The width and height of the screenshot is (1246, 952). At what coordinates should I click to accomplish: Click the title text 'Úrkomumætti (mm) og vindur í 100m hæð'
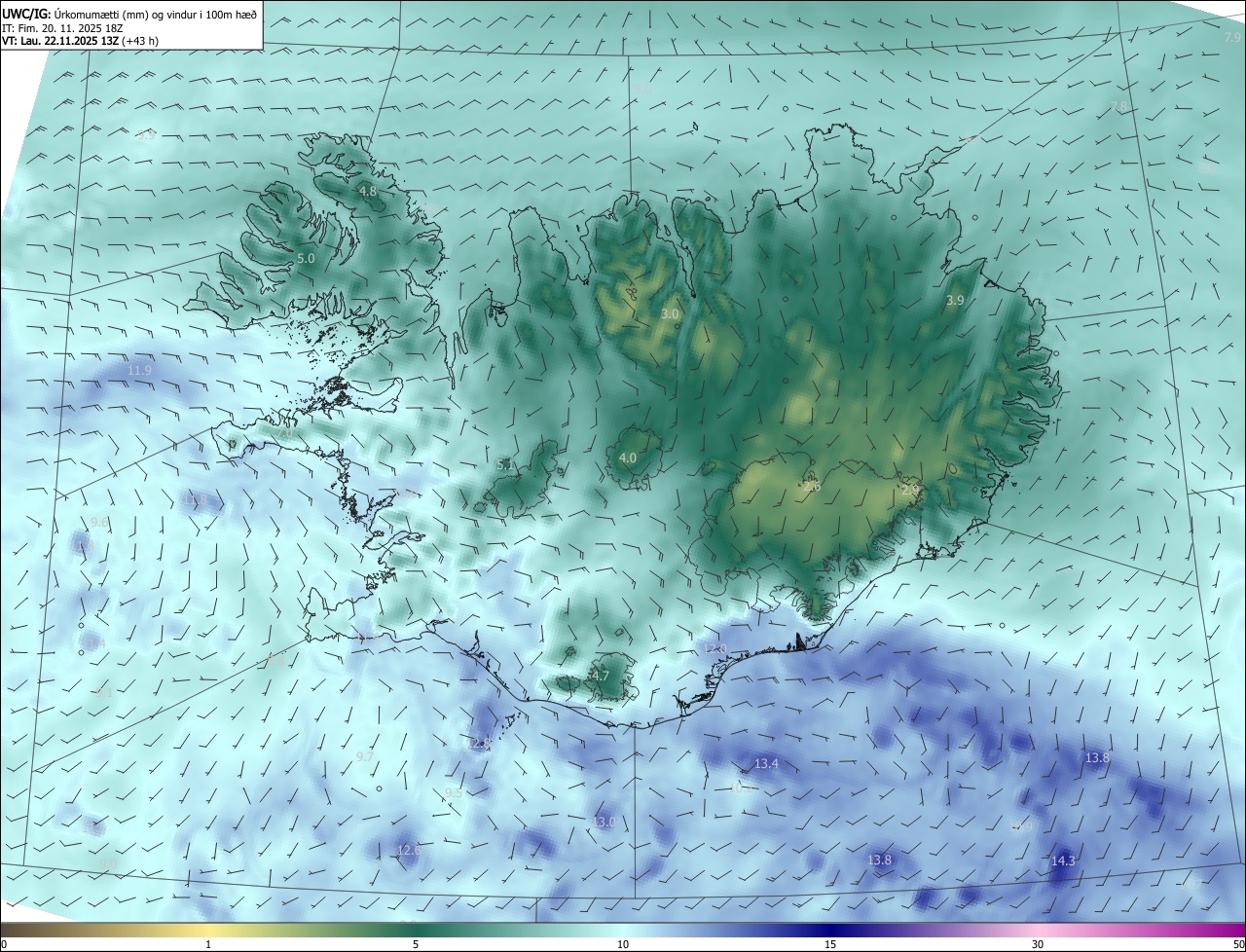tap(156, 14)
